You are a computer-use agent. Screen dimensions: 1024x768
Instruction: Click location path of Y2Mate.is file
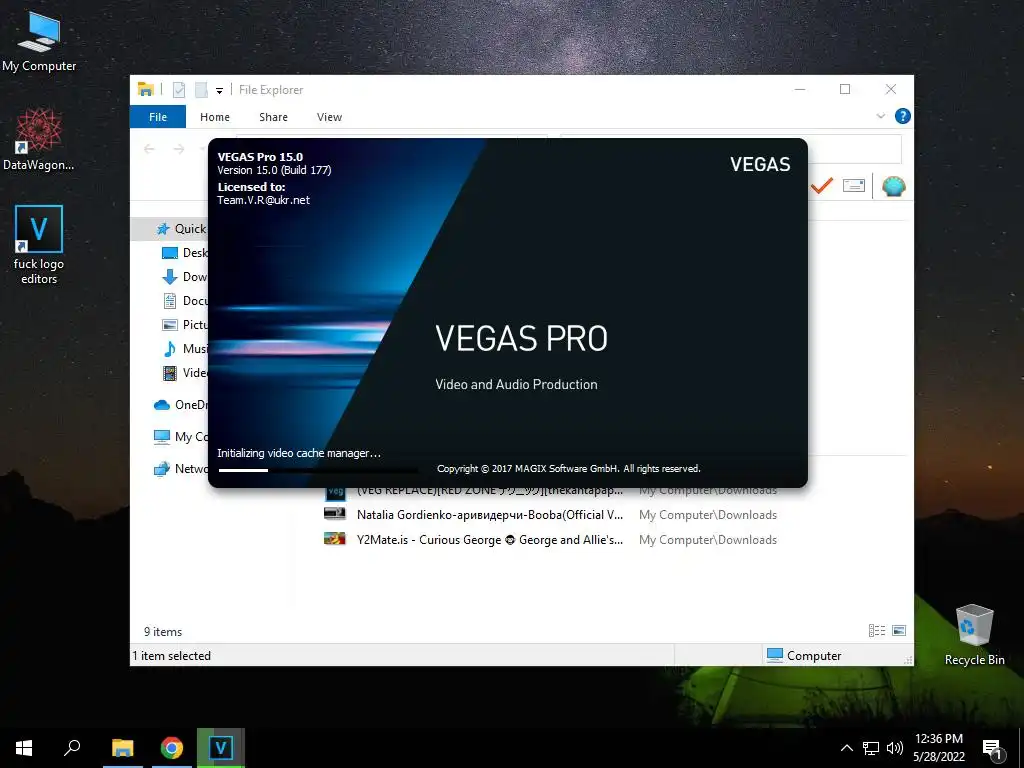click(708, 540)
